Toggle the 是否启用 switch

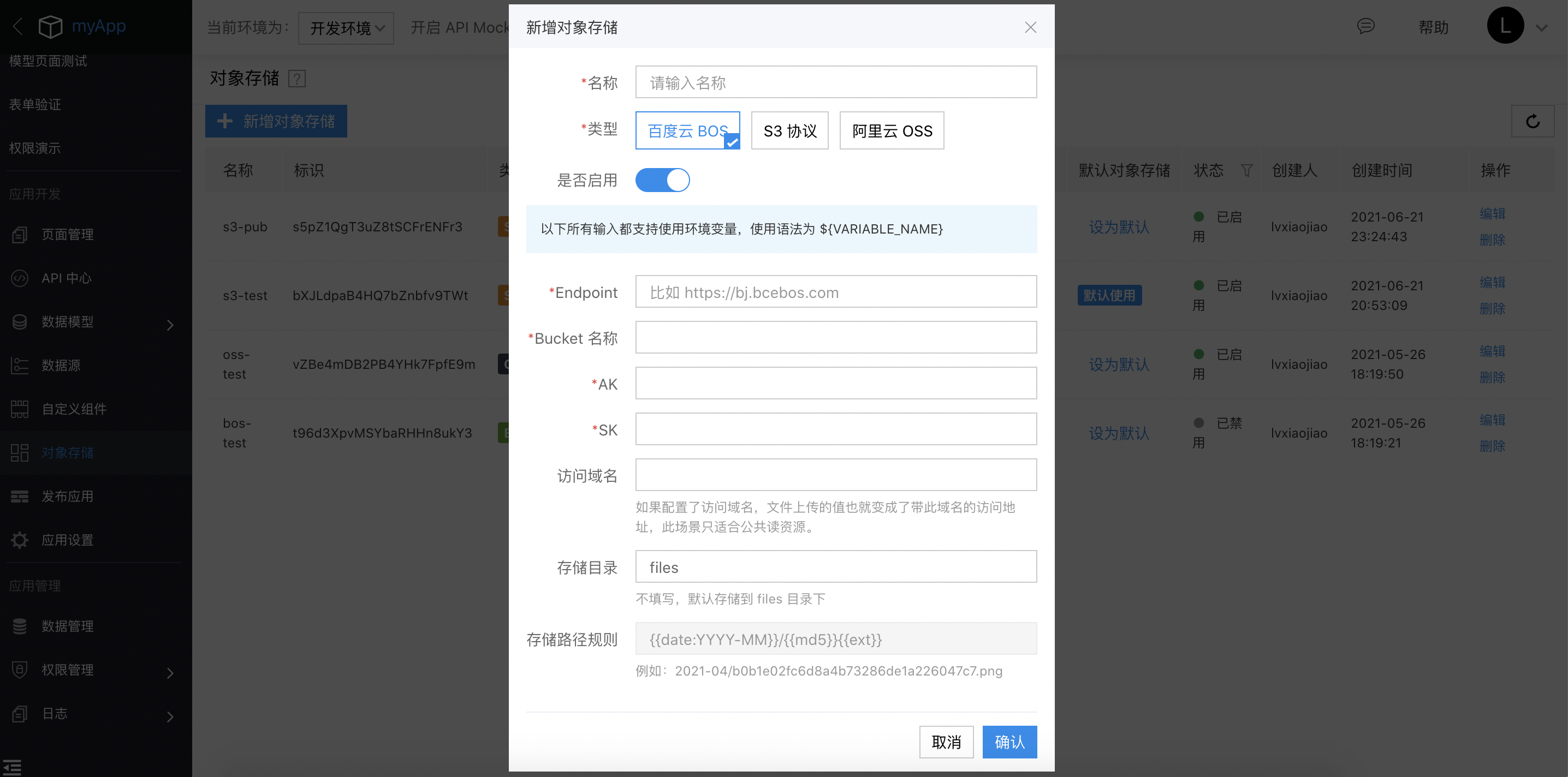pos(662,180)
